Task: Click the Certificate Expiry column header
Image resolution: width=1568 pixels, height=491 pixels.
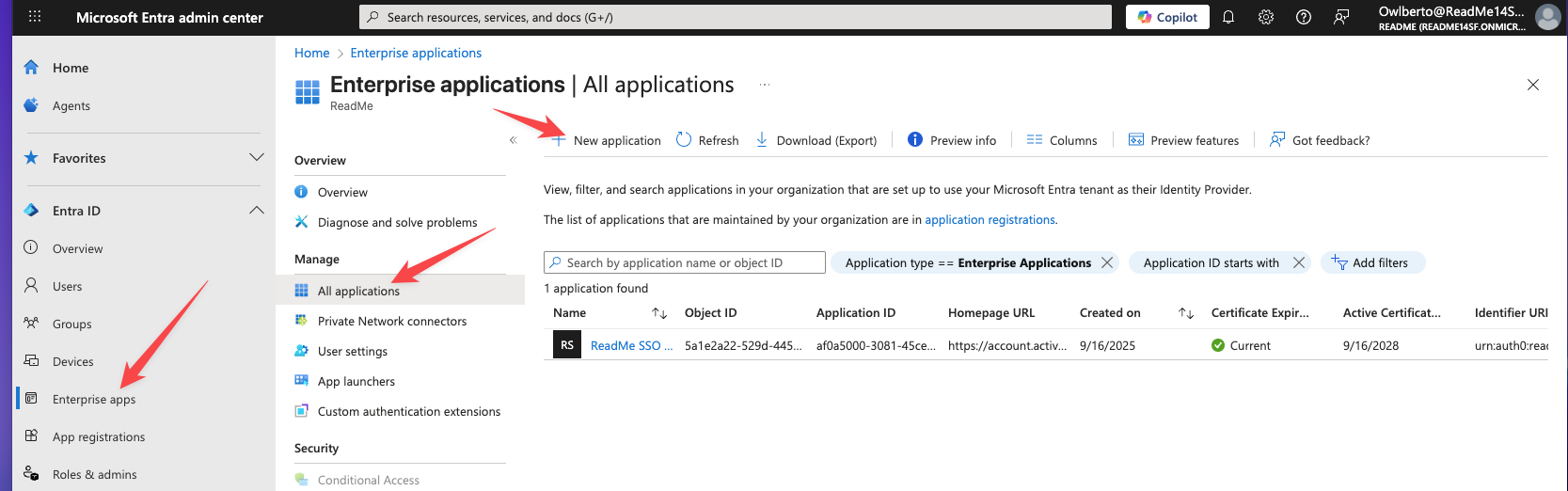Action: click(1259, 313)
